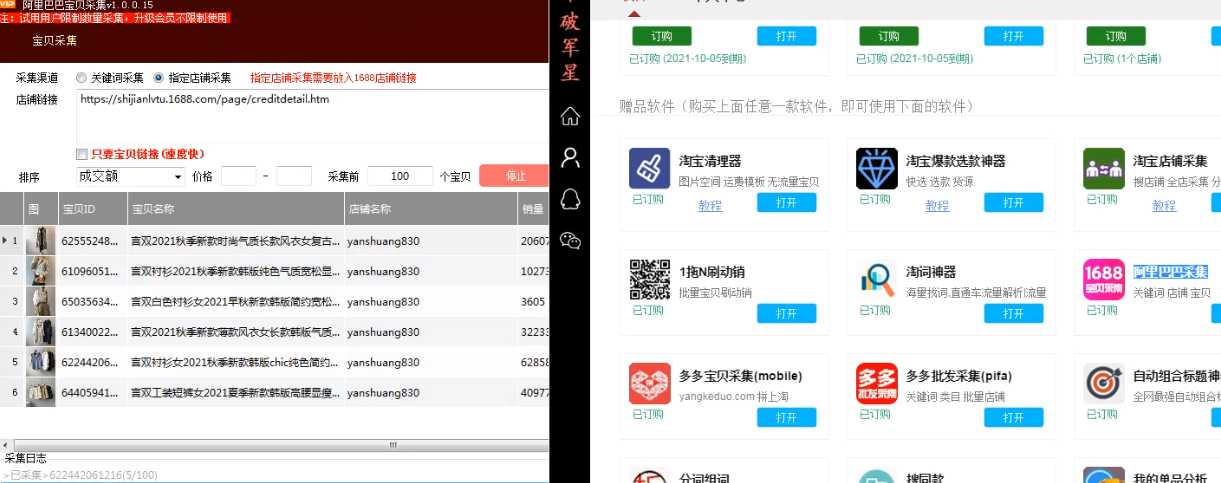The height and width of the screenshot is (483, 1221).
Task: Click the VIP badge in the collector title bar
Action: pyautogui.click(x=9, y=4)
